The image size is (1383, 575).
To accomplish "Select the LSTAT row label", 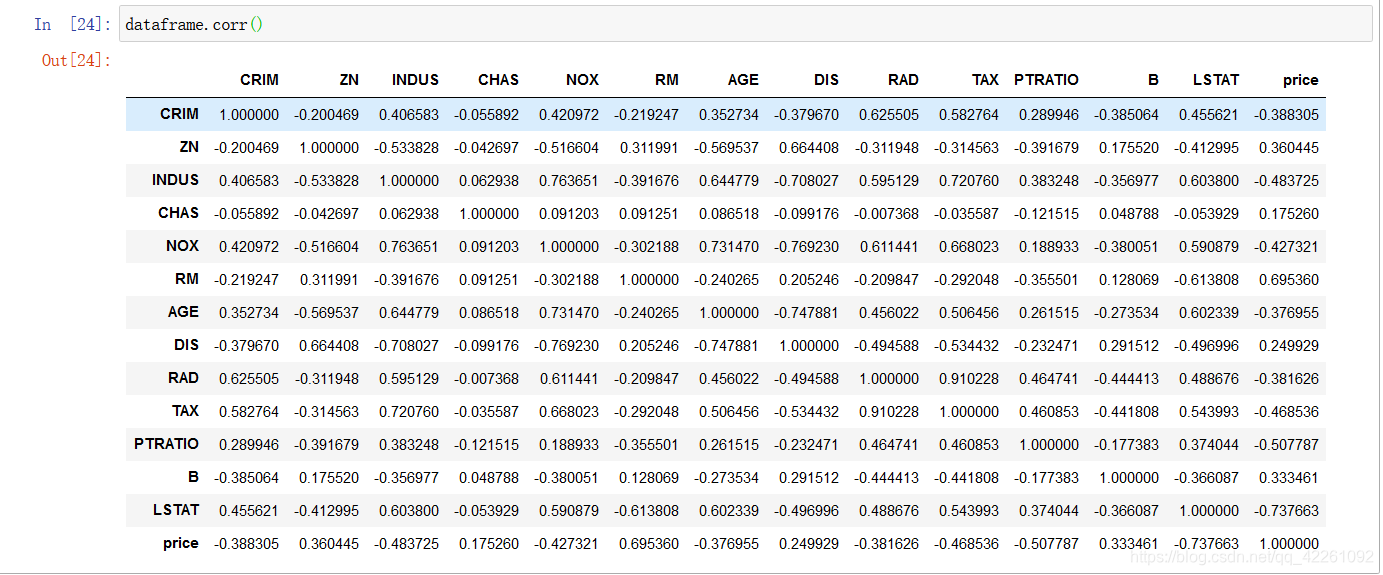I will click(176, 510).
